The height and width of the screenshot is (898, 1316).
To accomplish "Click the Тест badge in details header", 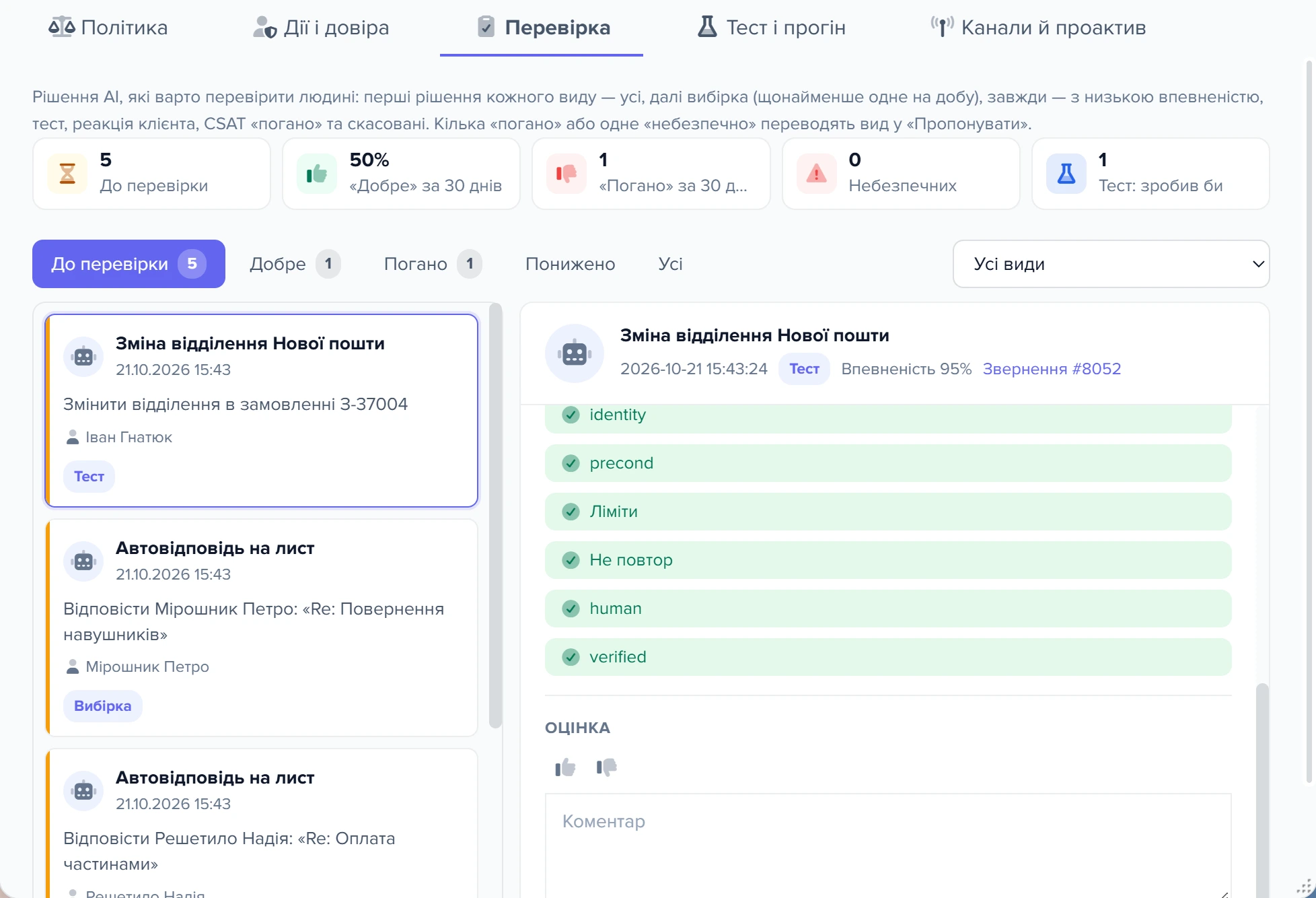I will (x=804, y=369).
